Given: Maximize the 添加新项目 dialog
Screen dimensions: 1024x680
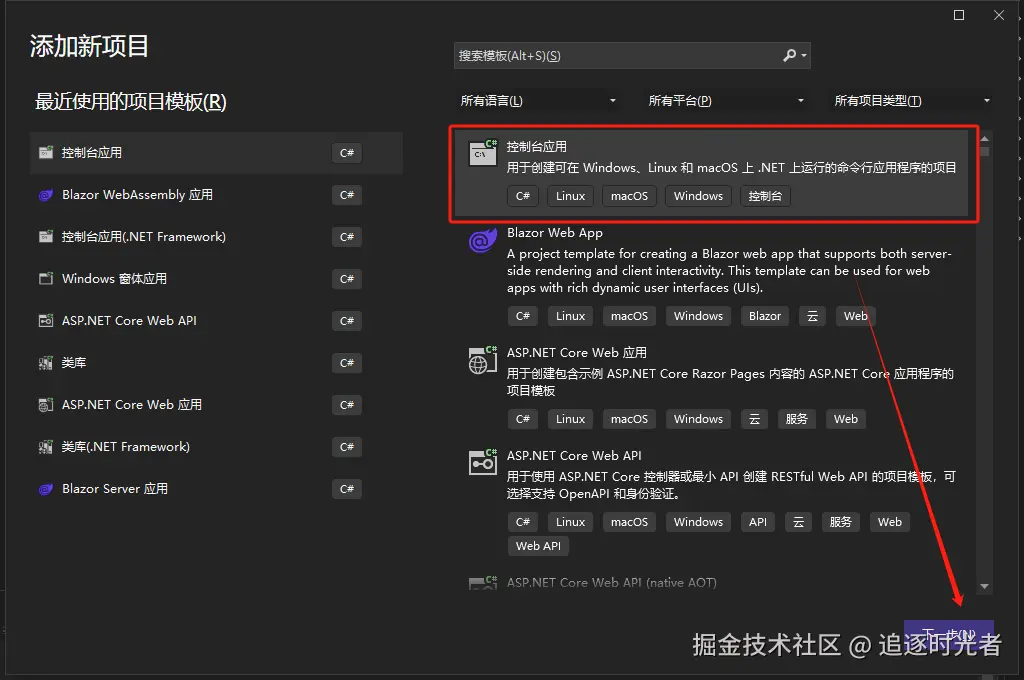Looking at the screenshot, I should [959, 15].
